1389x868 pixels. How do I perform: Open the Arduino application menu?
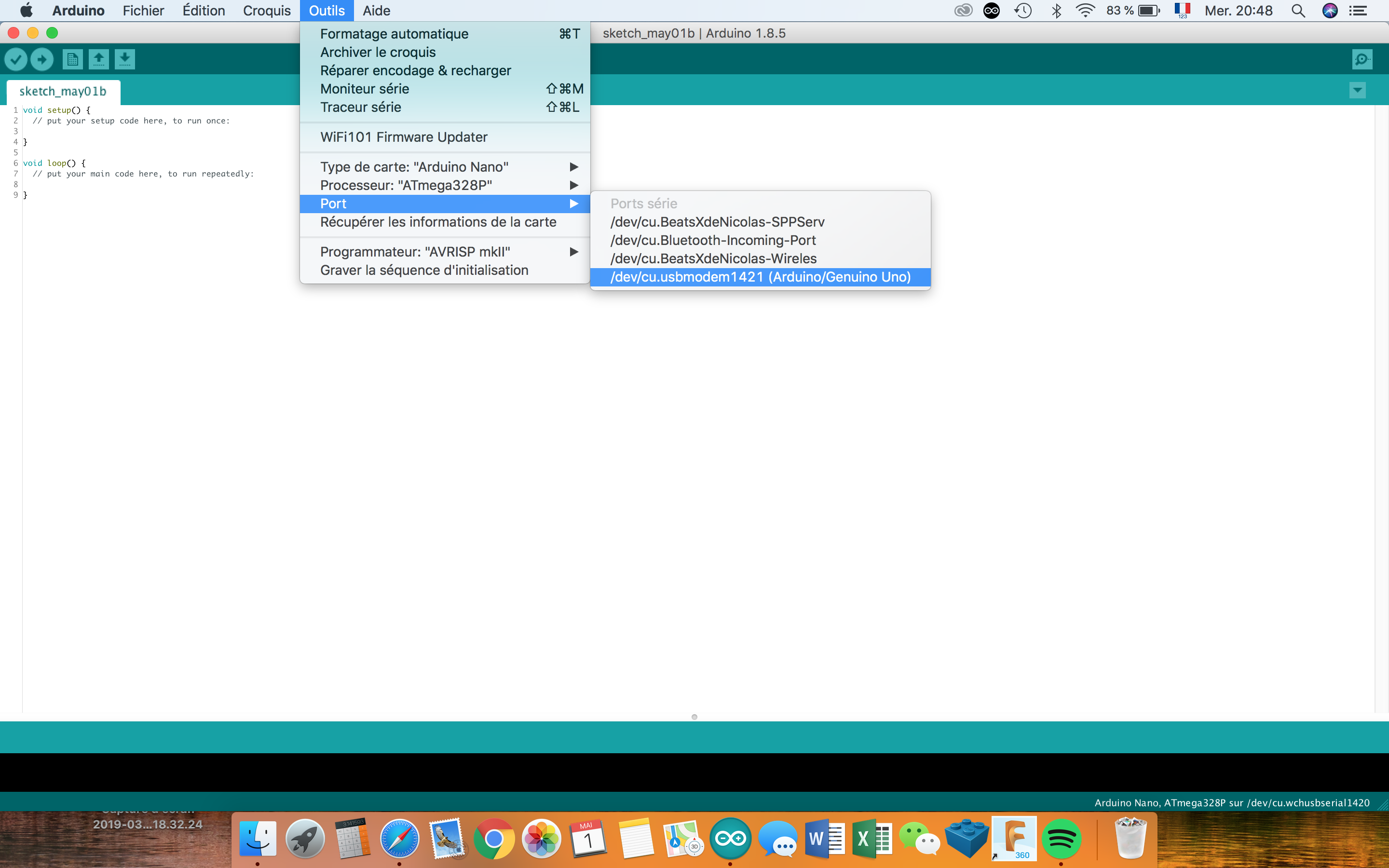point(78,10)
